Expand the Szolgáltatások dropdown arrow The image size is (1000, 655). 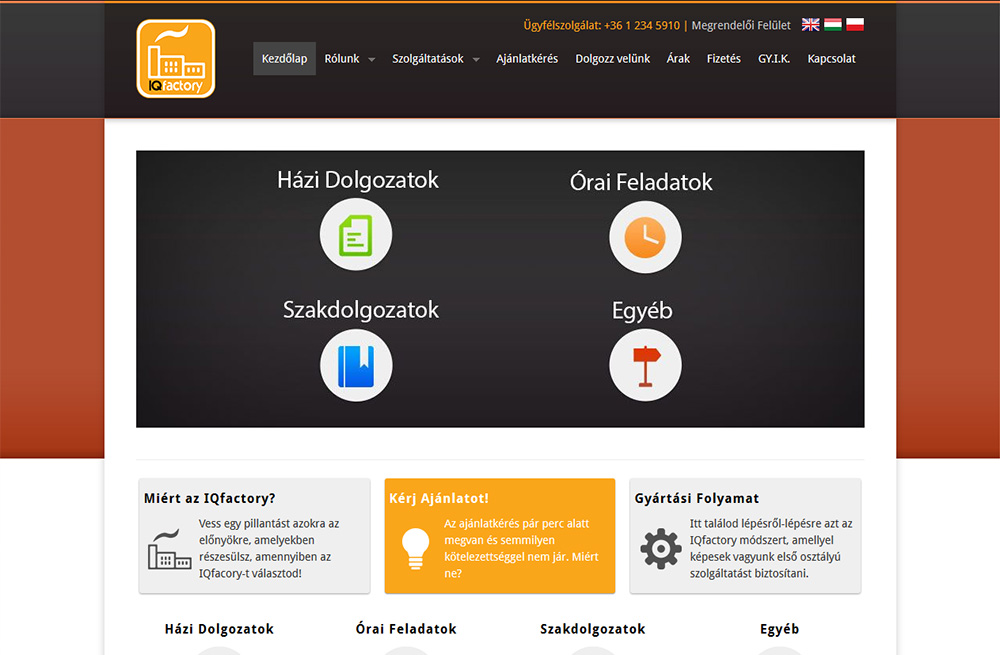pos(476,59)
